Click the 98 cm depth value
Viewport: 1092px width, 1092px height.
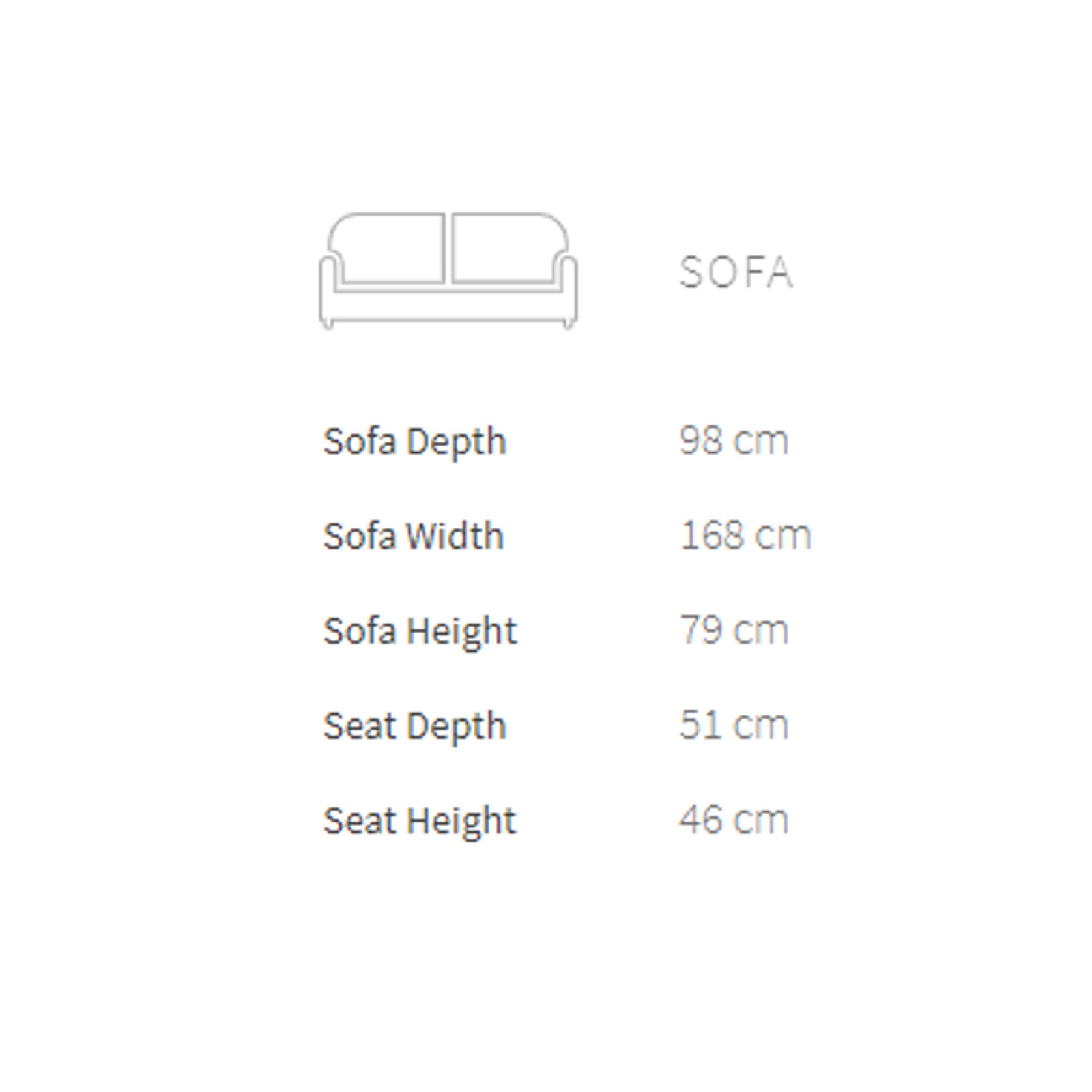[734, 440]
